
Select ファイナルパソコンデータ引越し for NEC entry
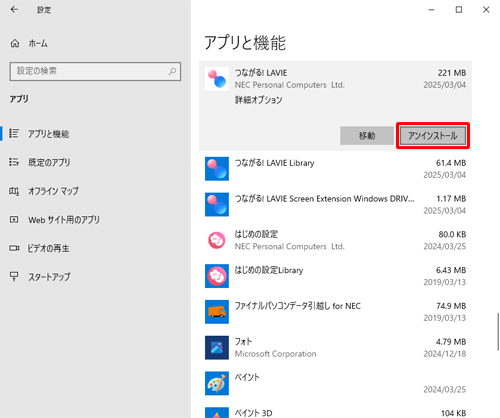point(335,312)
